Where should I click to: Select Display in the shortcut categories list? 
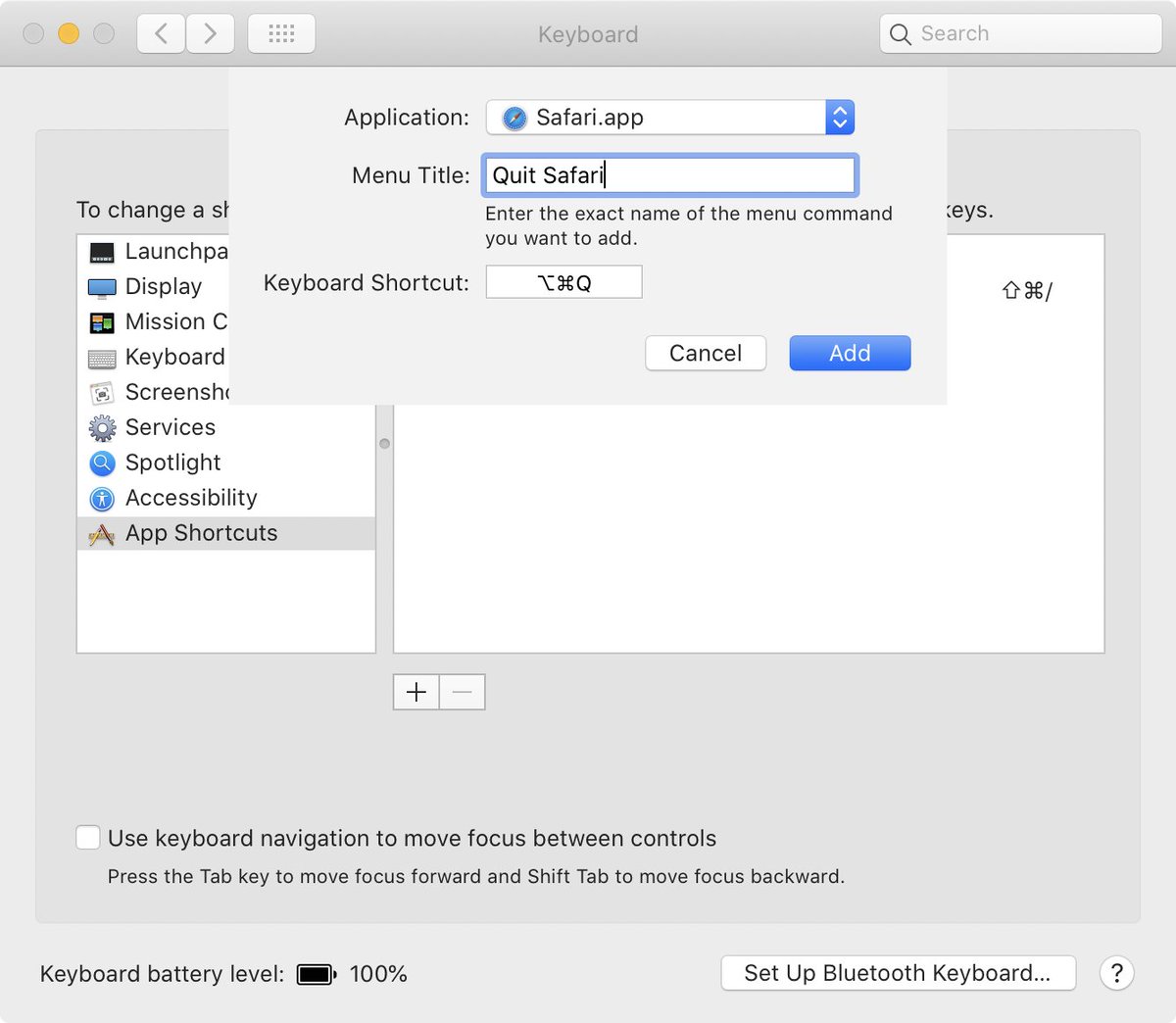[153, 287]
